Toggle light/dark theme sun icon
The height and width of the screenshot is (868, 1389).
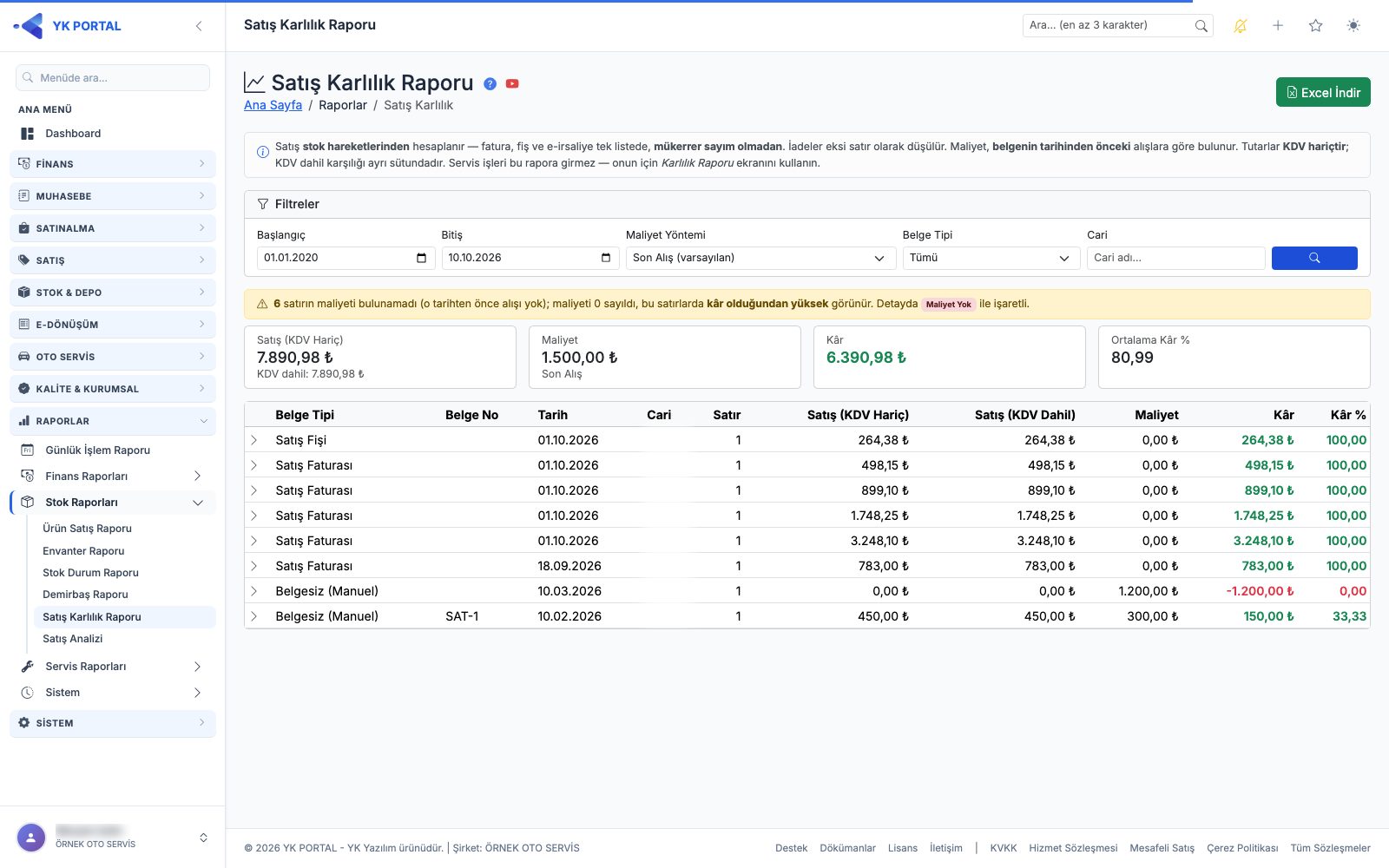click(x=1353, y=26)
